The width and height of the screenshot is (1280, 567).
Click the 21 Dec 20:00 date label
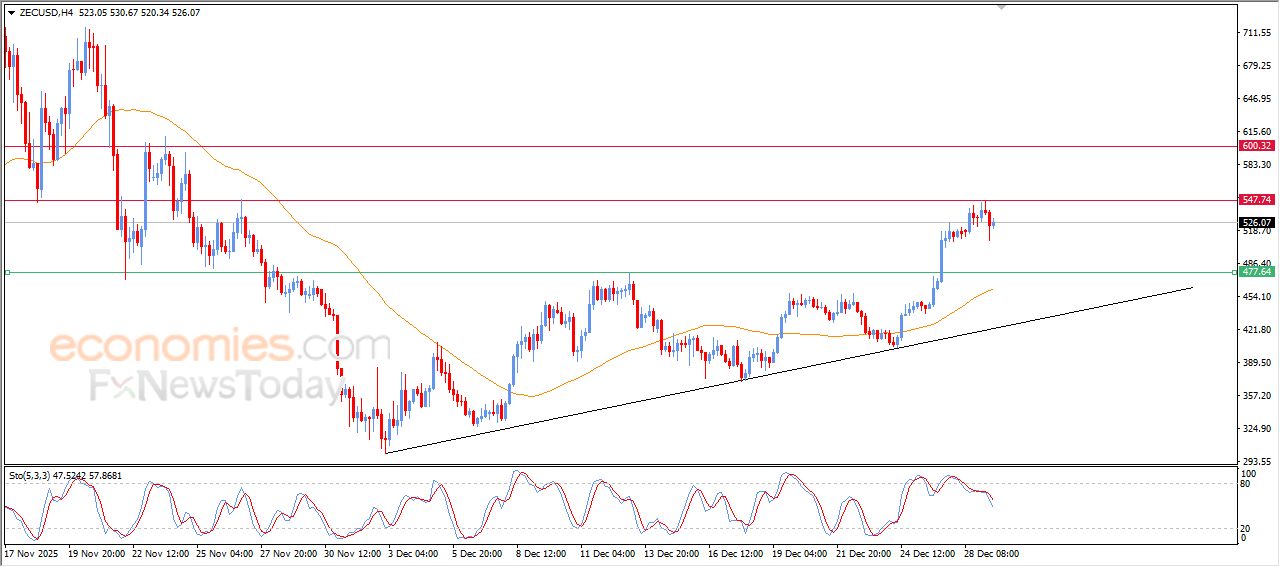pyautogui.click(x=865, y=553)
